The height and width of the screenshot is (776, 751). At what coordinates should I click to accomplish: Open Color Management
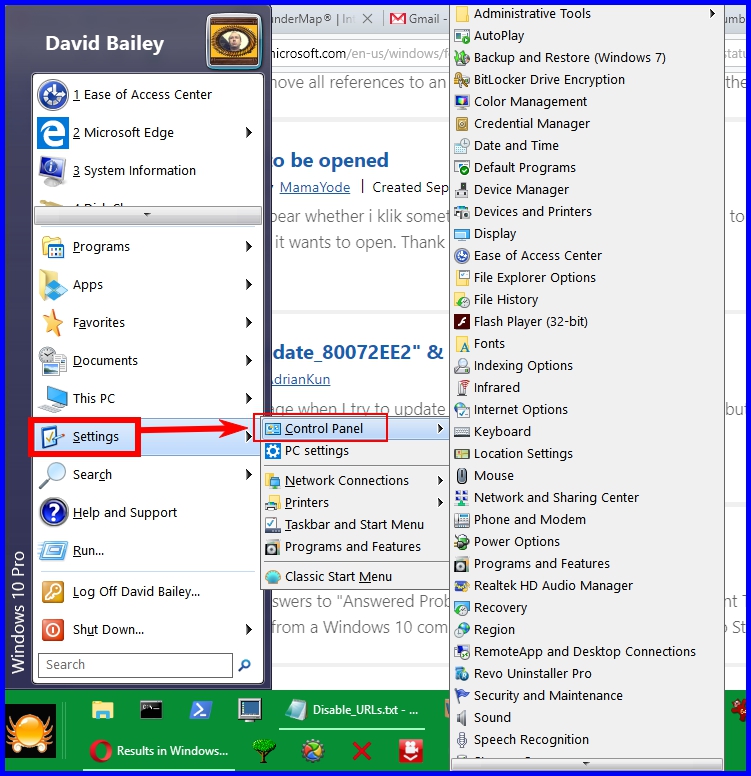pyautogui.click(x=587, y=101)
